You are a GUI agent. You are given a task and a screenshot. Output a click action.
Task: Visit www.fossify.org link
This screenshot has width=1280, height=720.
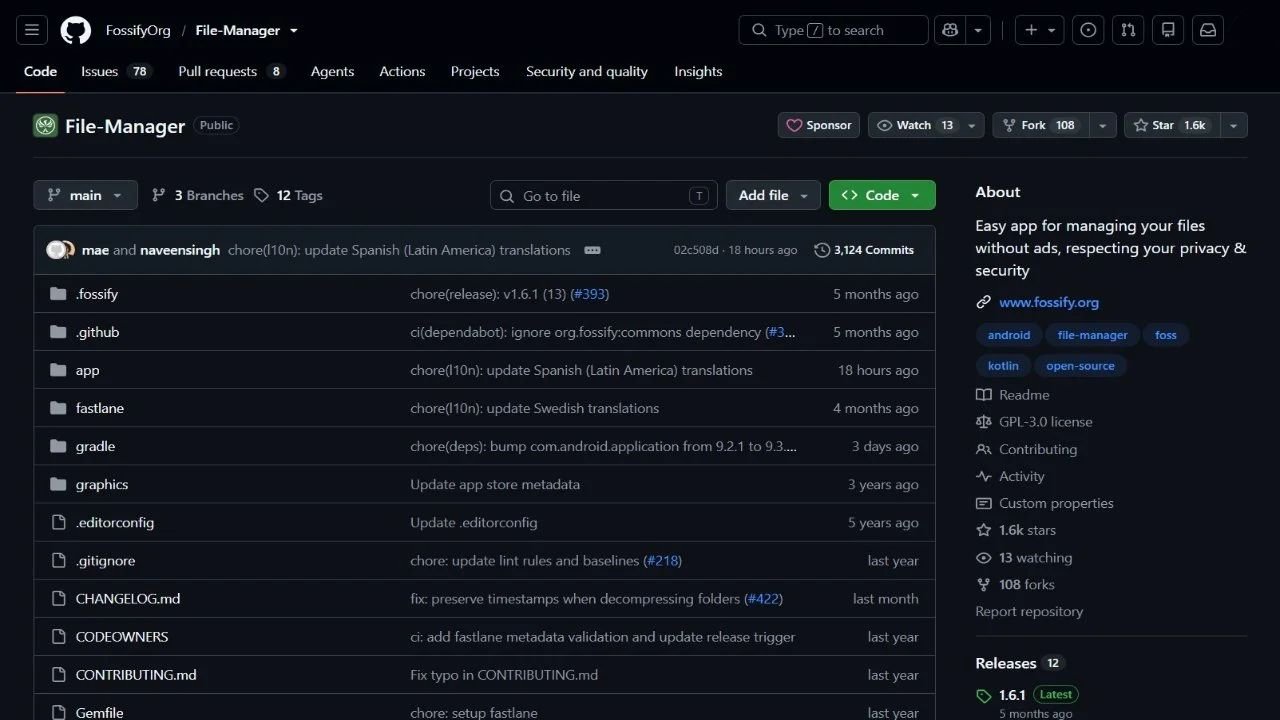1049,302
